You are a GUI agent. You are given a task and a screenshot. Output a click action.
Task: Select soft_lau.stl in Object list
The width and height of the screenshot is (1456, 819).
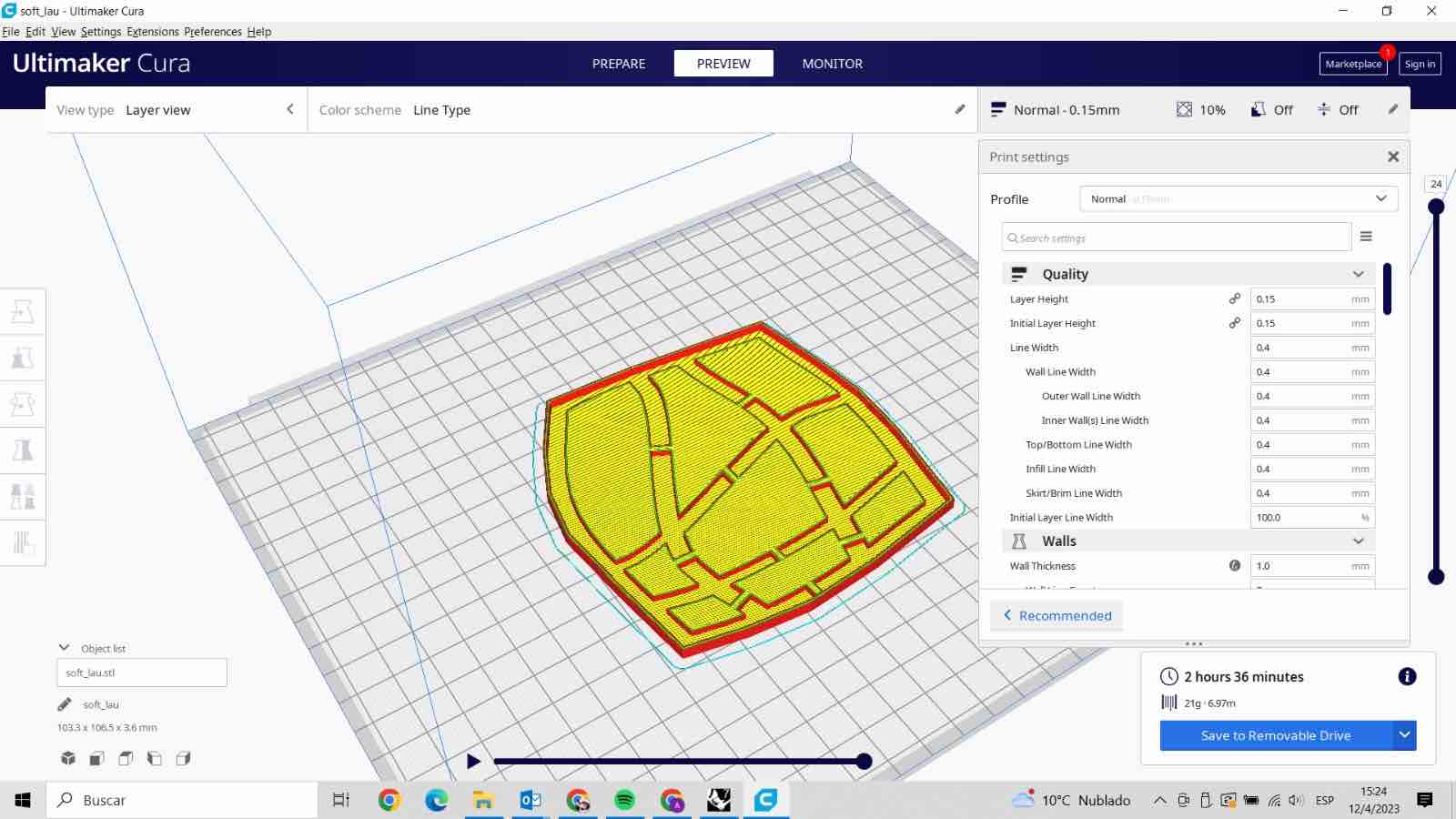click(x=141, y=672)
